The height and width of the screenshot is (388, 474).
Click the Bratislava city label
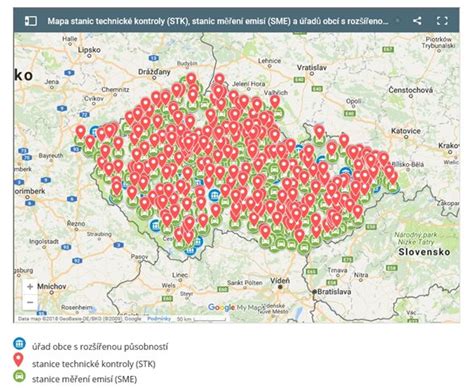pos(334,292)
